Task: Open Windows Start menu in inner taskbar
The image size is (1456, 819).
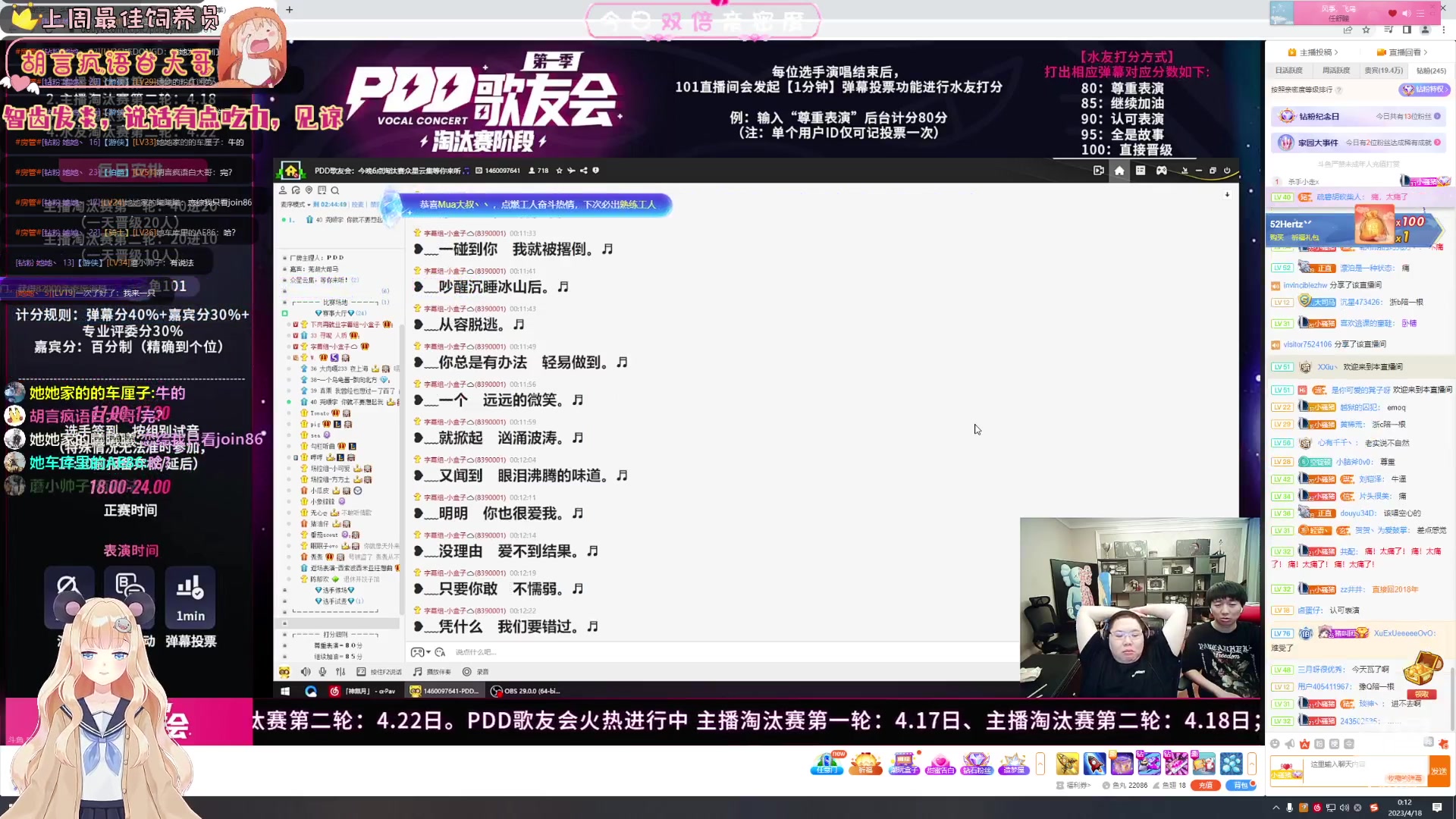Action: 285,691
